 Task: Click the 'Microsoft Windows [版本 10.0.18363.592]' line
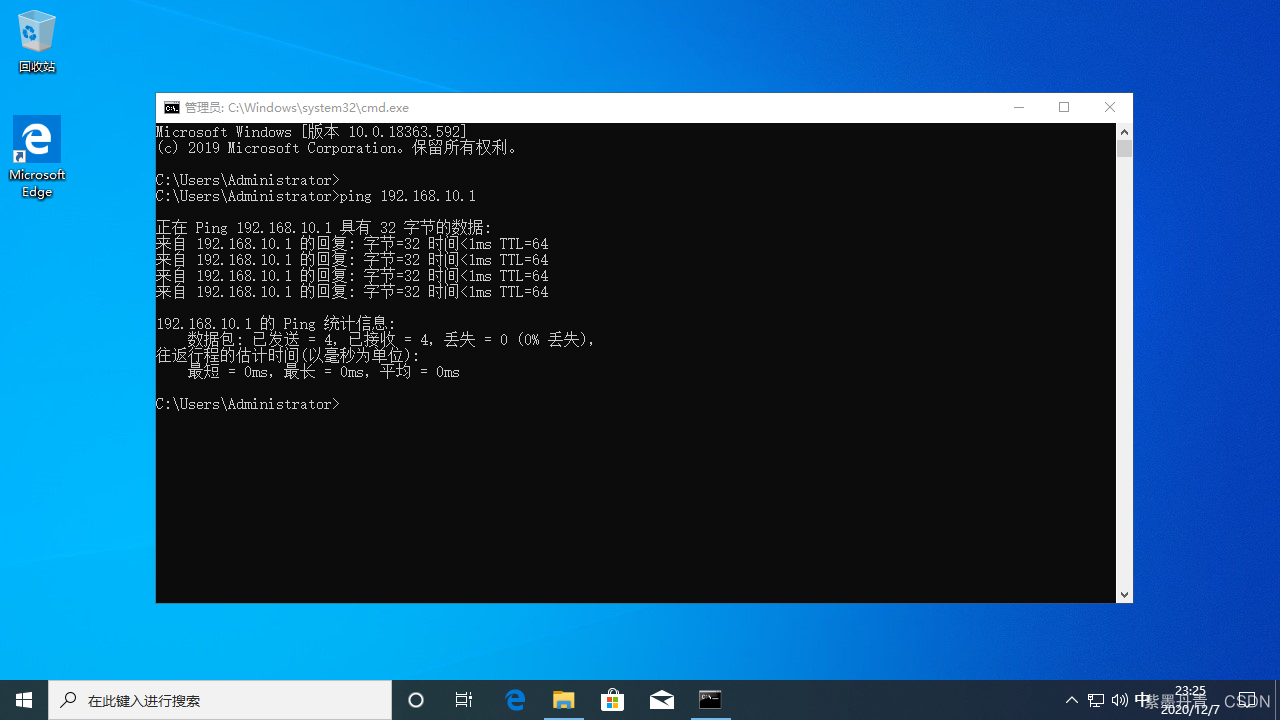click(x=312, y=132)
